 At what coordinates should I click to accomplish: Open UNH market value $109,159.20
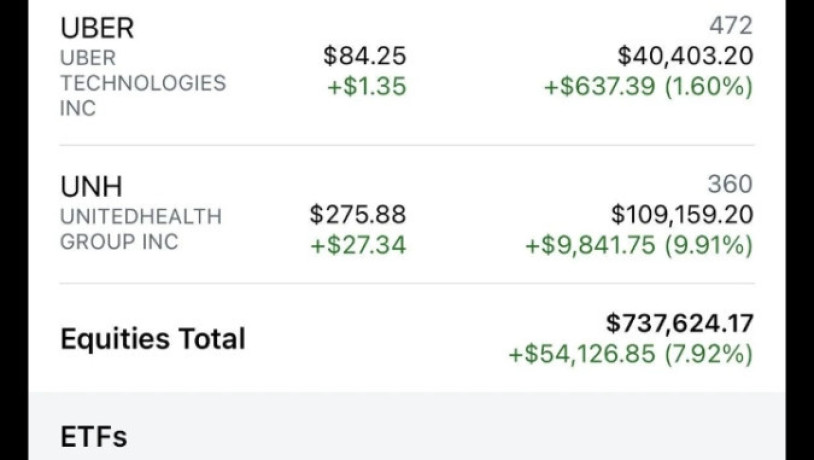click(x=682, y=215)
